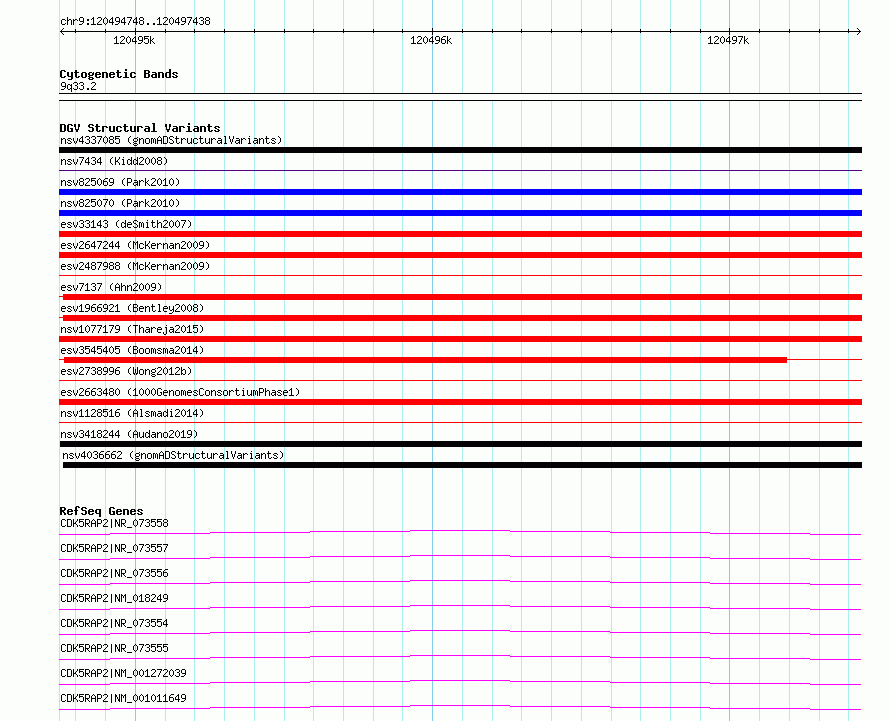Select esv2487988 (McKernan2009) label
The width and height of the screenshot is (890, 721).
coord(135,266)
